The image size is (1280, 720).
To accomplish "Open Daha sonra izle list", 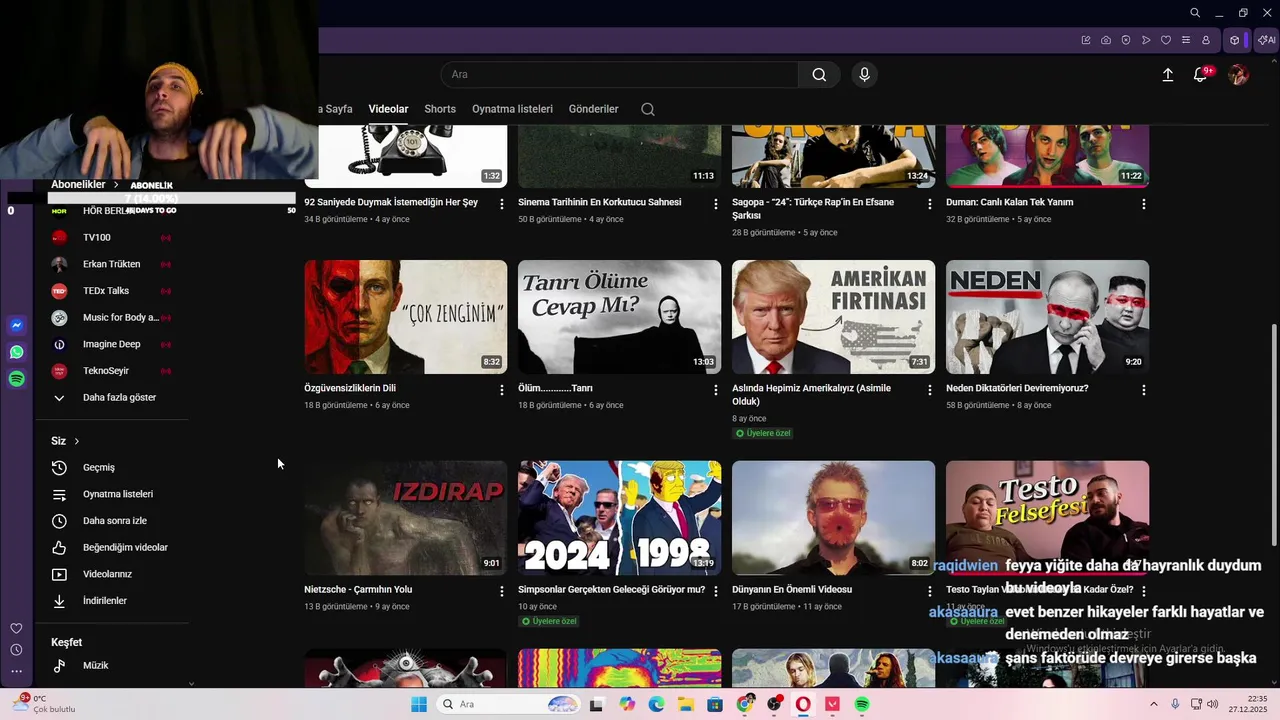I will pos(117,521).
